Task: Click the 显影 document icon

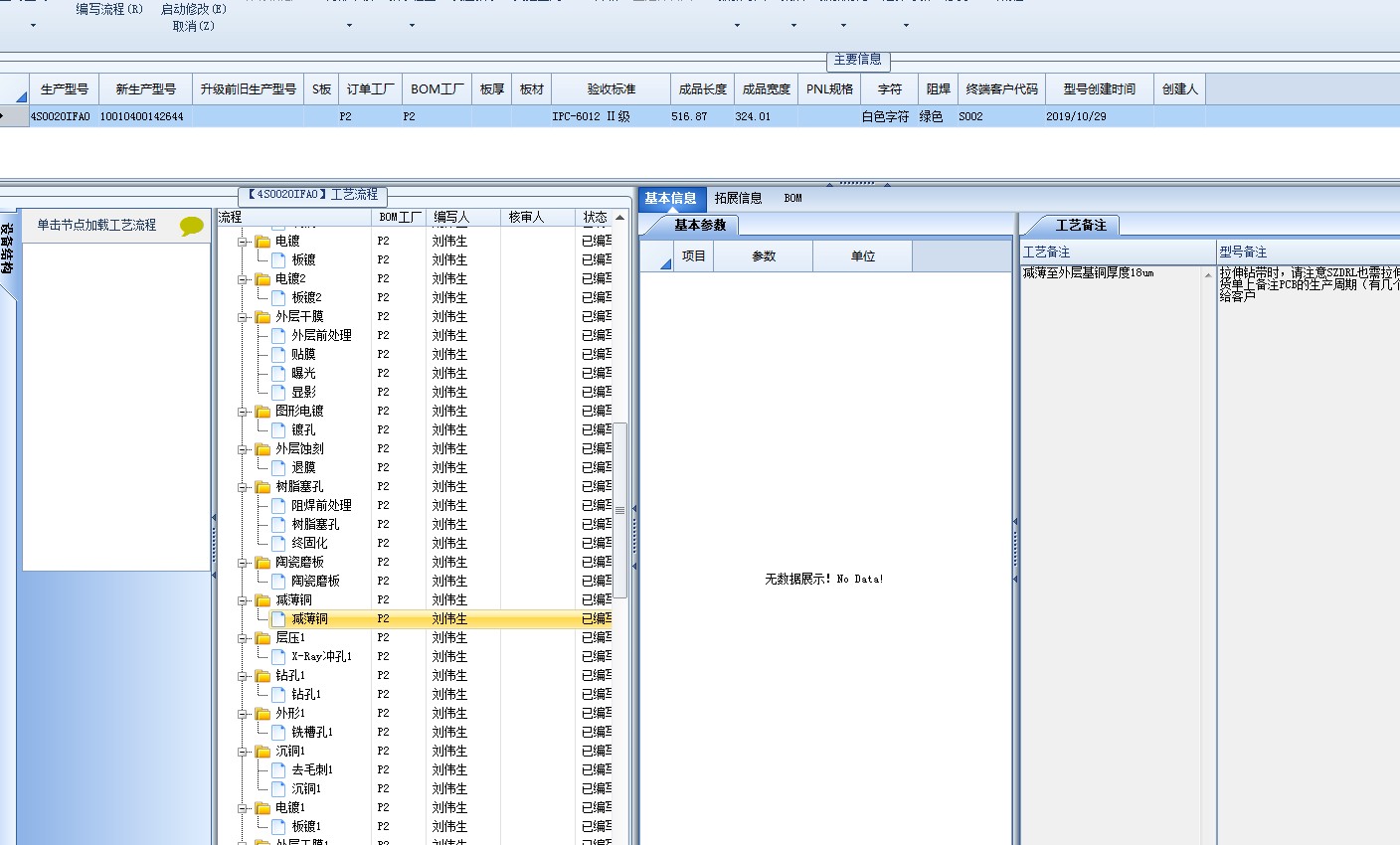Action: [279, 392]
